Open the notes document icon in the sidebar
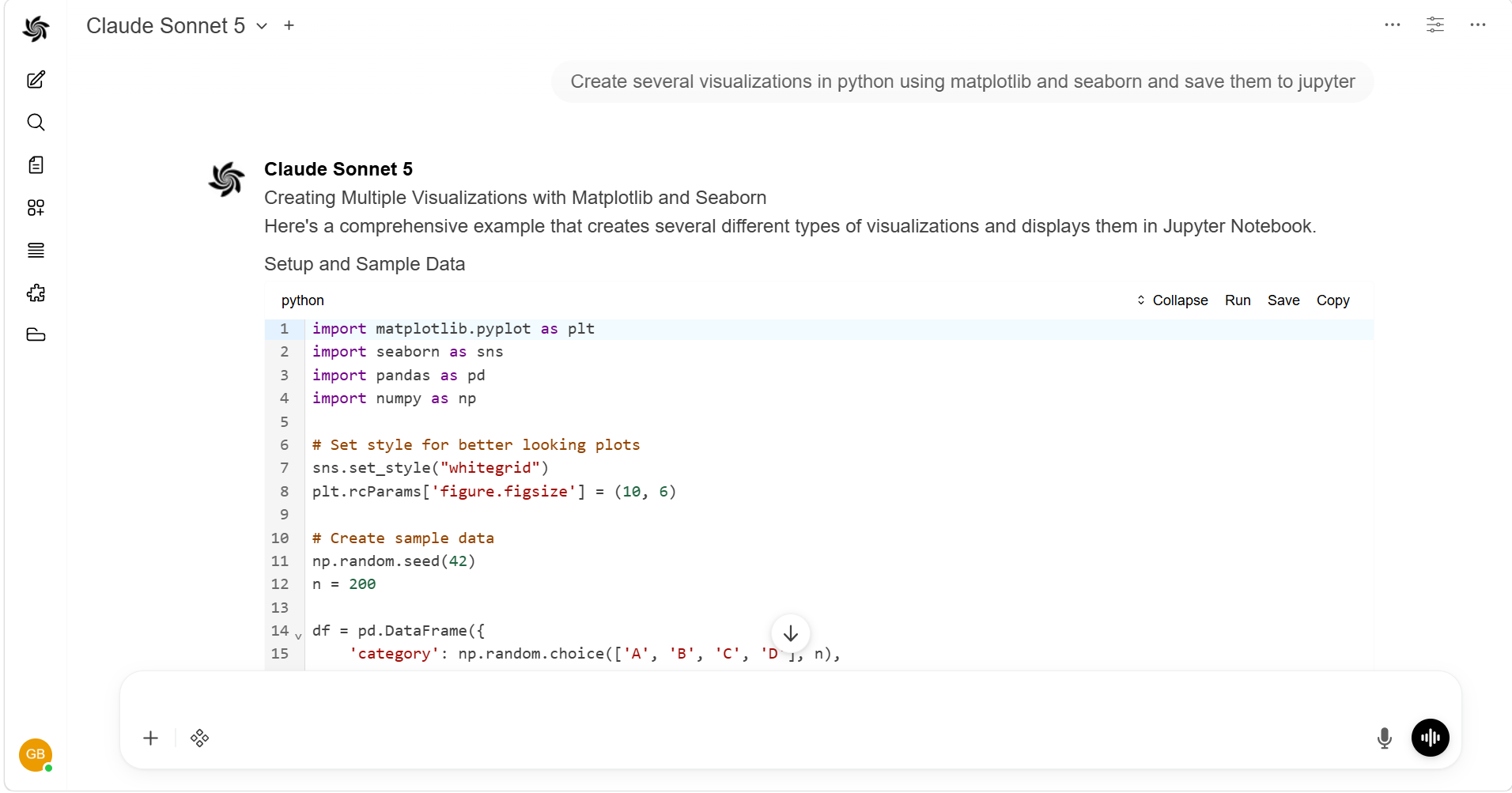 pos(36,165)
